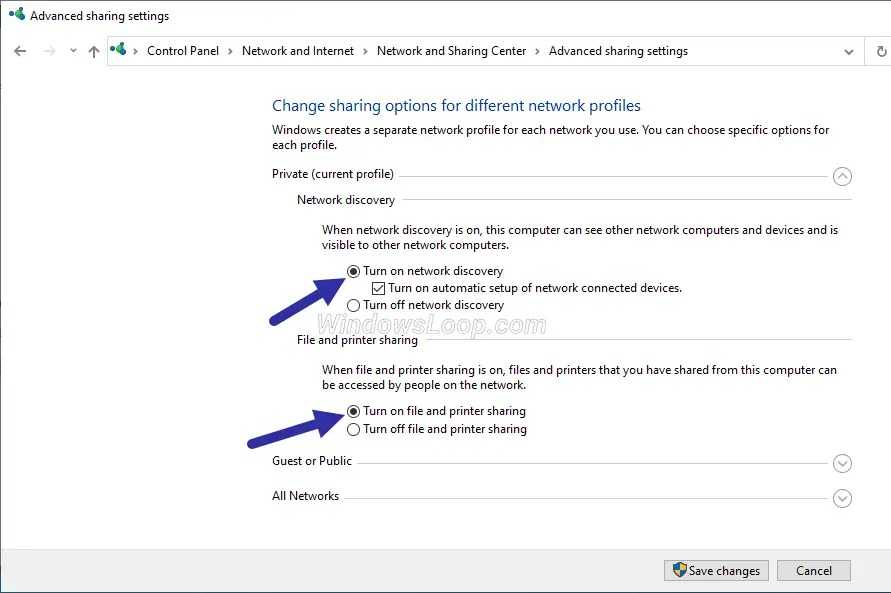Click the File and printer sharing heading
Image resolution: width=891 pixels, height=593 pixels.
357,340
